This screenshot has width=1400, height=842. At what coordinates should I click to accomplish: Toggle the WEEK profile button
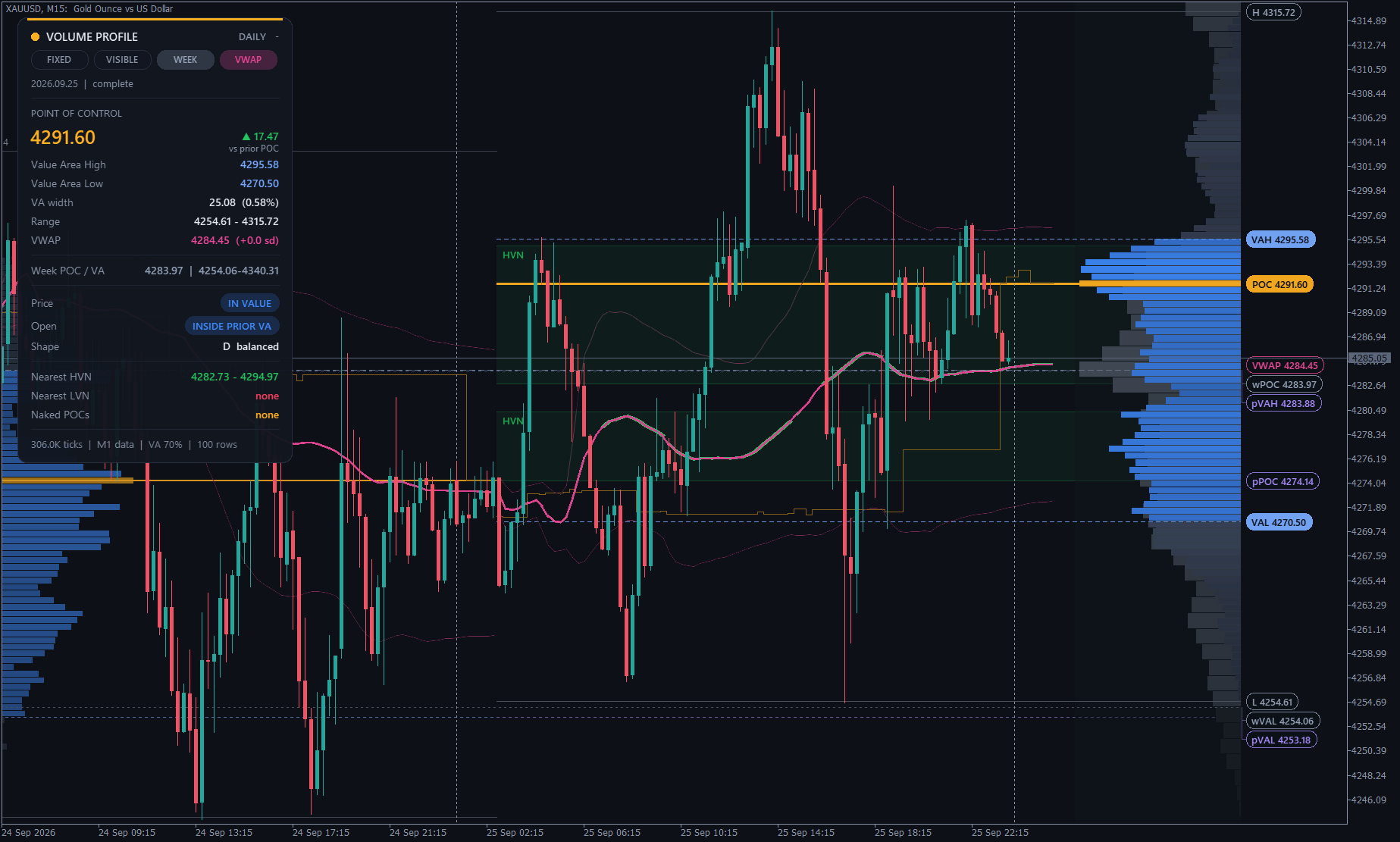(185, 60)
